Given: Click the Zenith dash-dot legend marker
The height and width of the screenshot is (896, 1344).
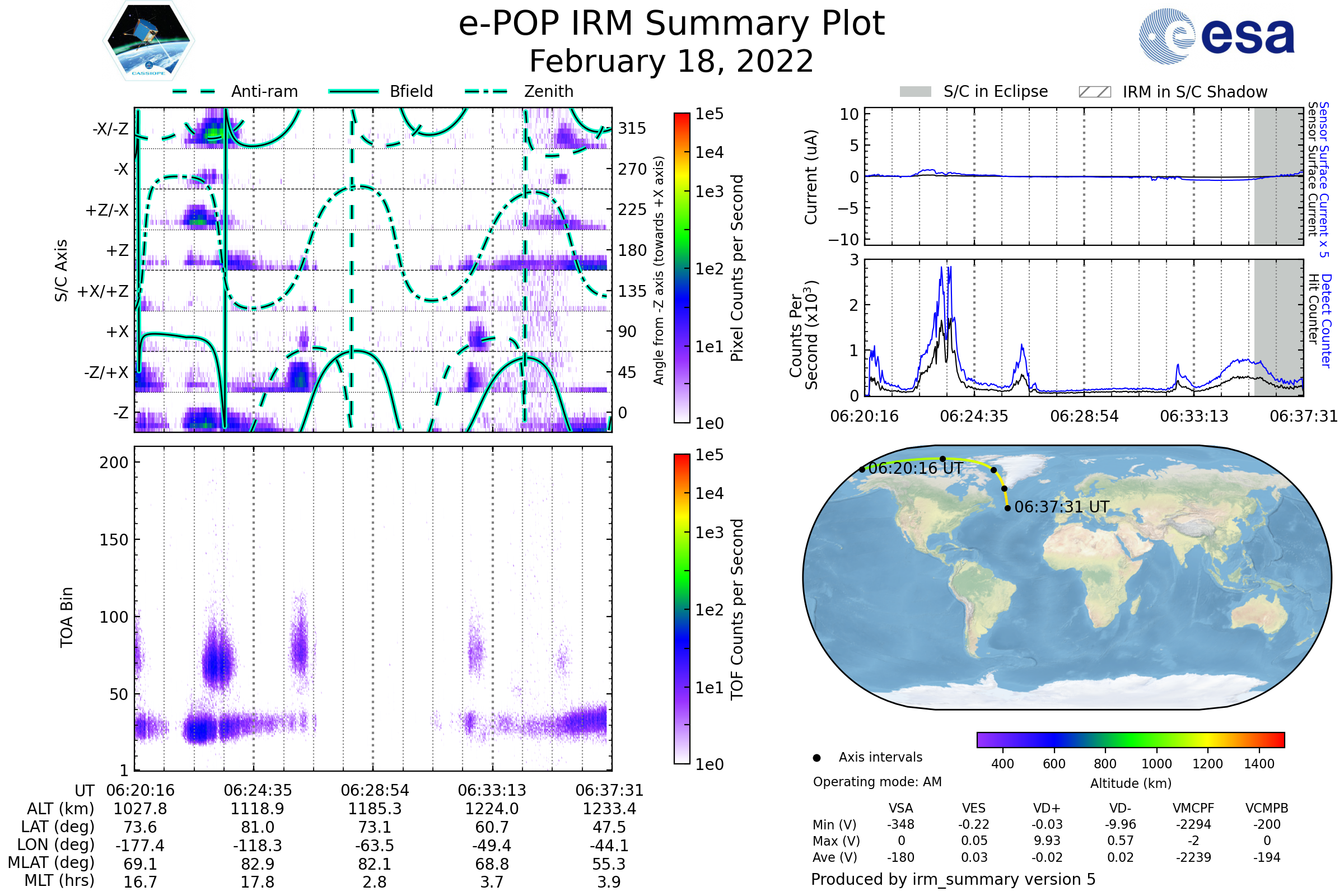Looking at the screenshot, I should [x=486, y=91].
